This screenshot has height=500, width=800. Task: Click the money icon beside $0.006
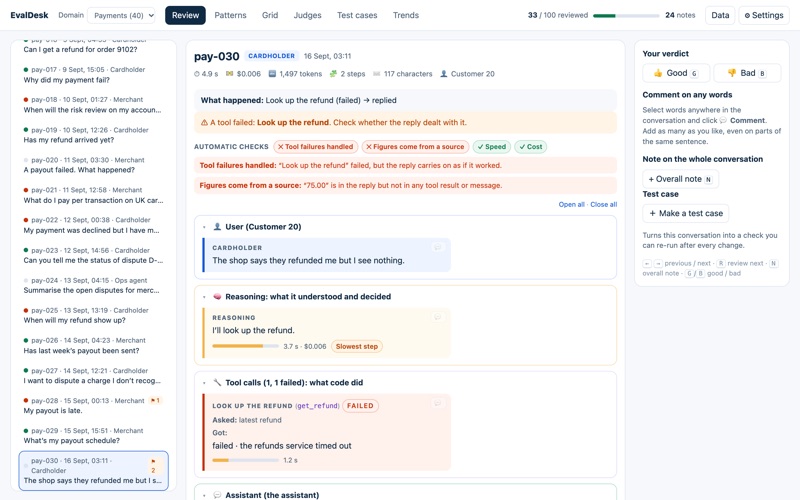point(230,74)
